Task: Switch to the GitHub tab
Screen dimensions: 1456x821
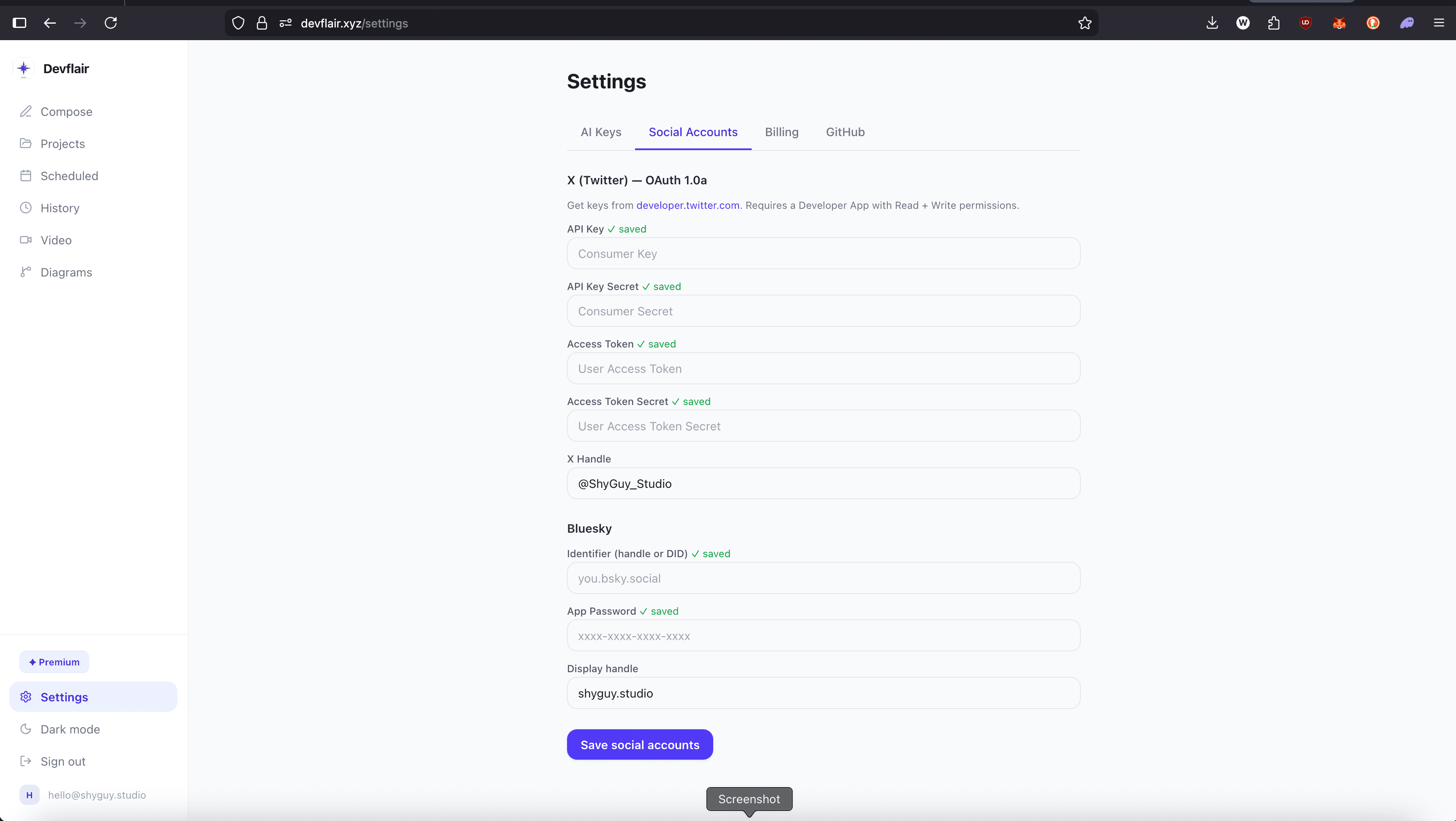Action: tap(845, 132)
